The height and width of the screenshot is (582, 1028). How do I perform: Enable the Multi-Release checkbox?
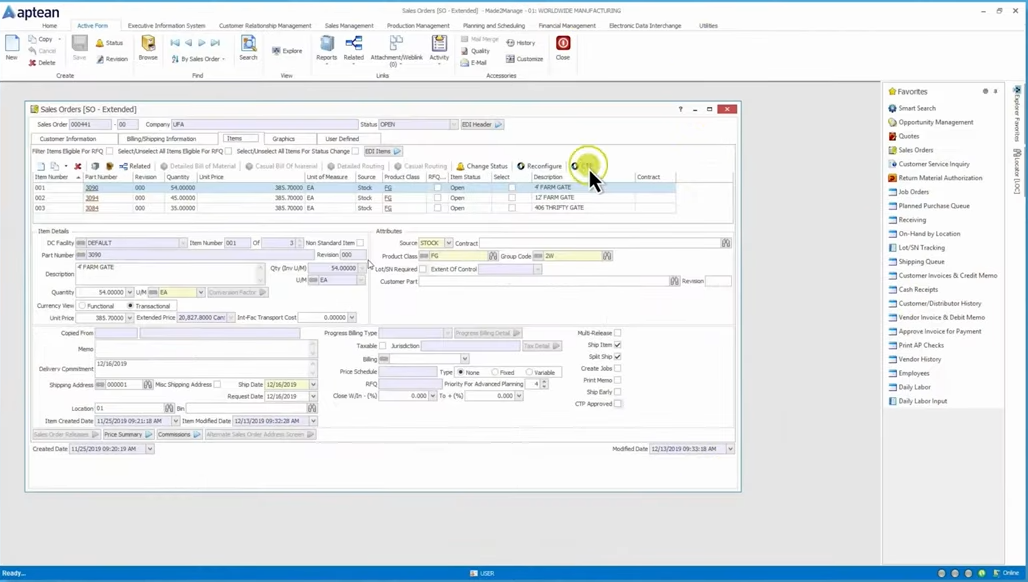click(617, 333)
